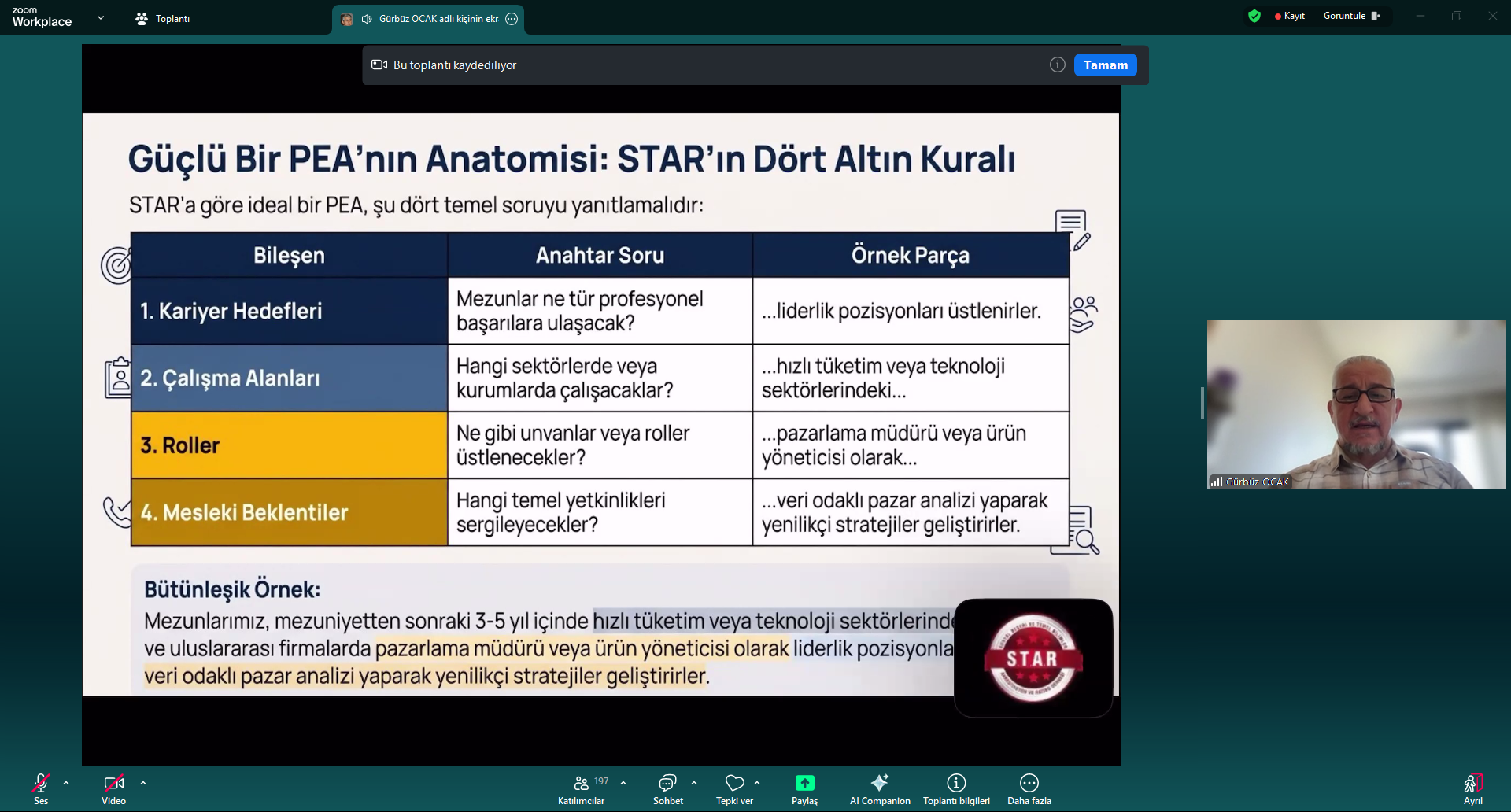
Task: Leave the meeting via Ayrıl
Action: (1472, 789)
